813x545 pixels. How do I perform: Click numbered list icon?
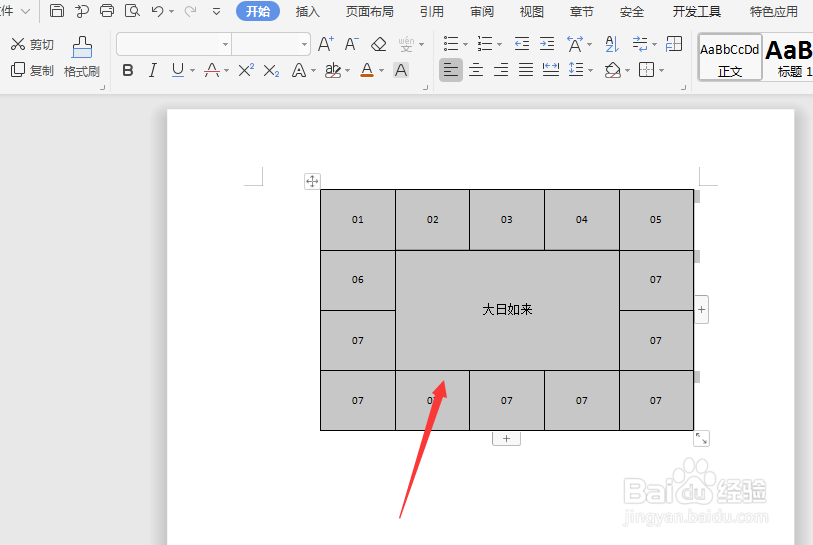click(485, 44)
